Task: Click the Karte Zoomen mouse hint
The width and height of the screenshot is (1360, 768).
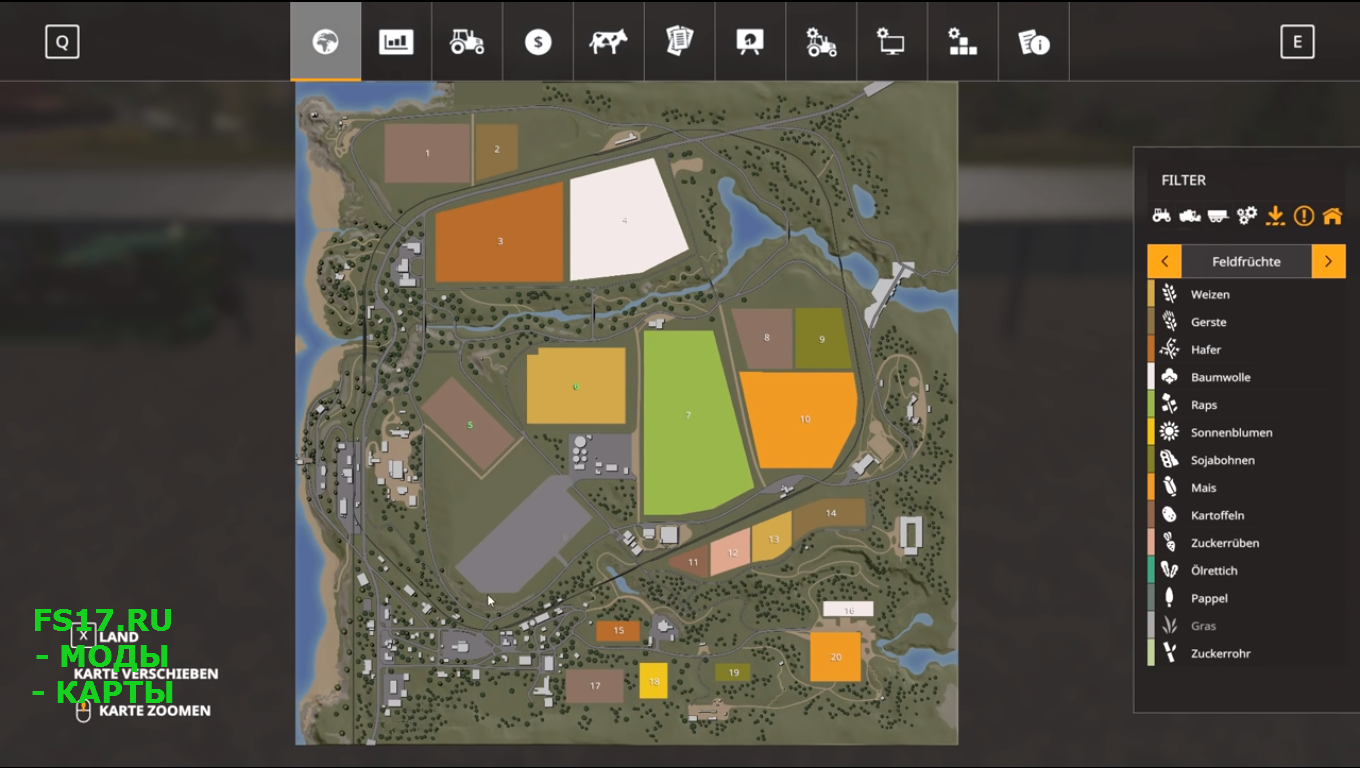Action: point(143,711)
